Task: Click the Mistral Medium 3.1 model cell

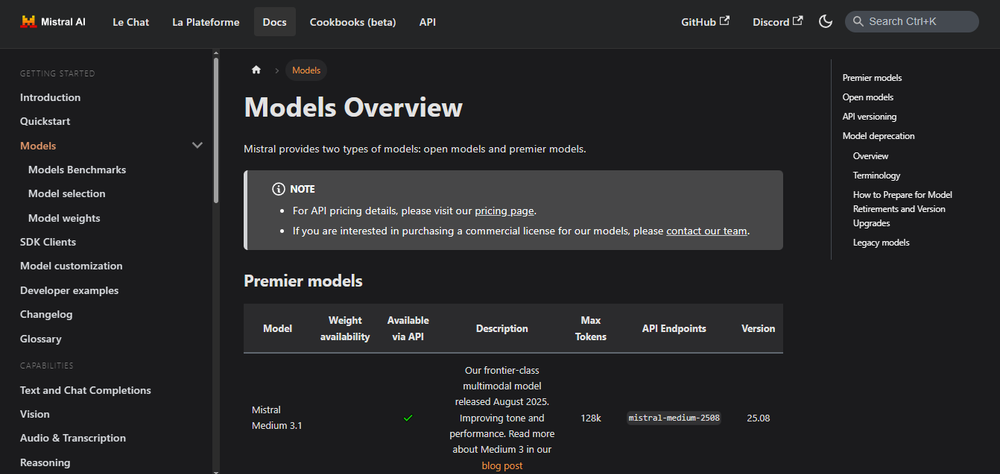Action: [277, 418]
